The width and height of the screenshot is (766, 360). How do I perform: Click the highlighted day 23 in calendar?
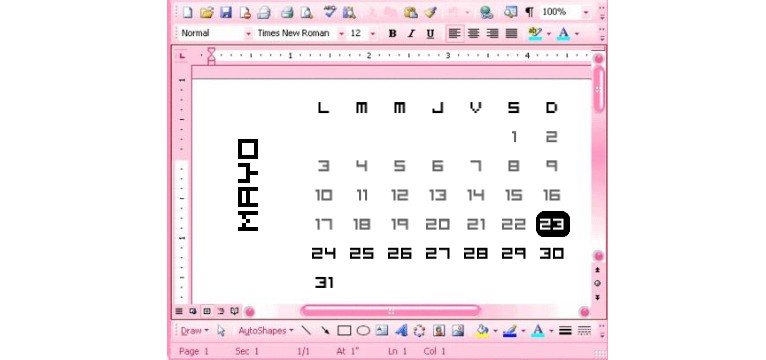pos(553,224)
